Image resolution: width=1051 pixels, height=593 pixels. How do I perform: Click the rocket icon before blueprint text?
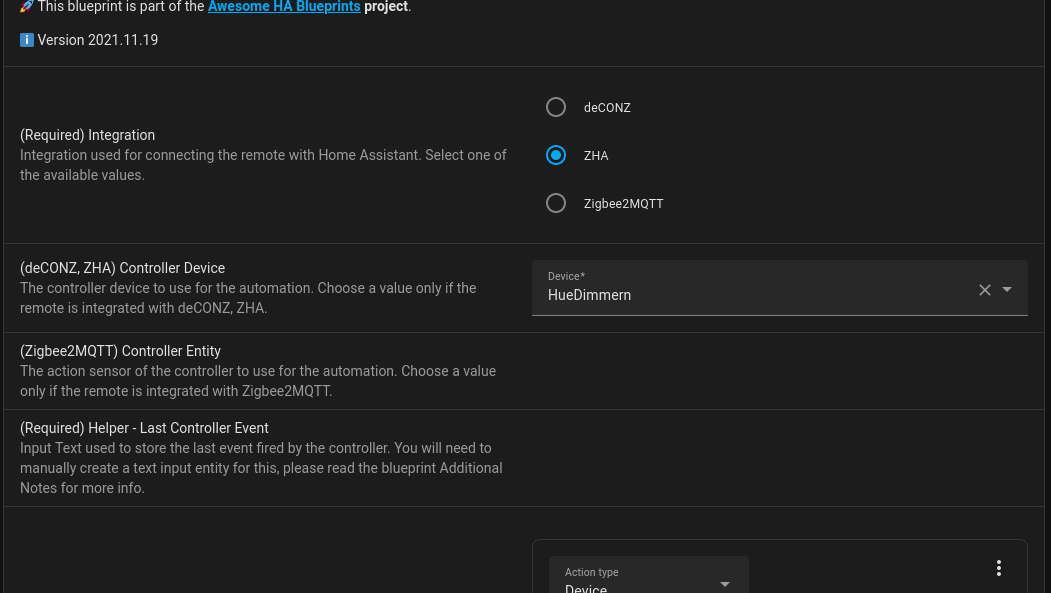pos(27,7)
